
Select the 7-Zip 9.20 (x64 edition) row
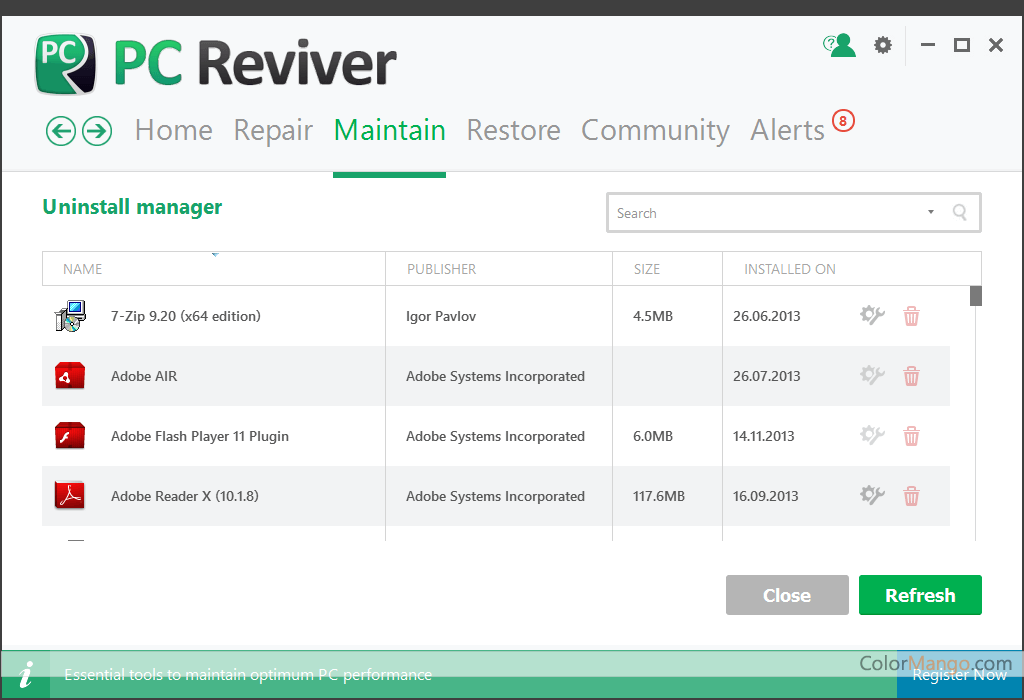[496, 316]
